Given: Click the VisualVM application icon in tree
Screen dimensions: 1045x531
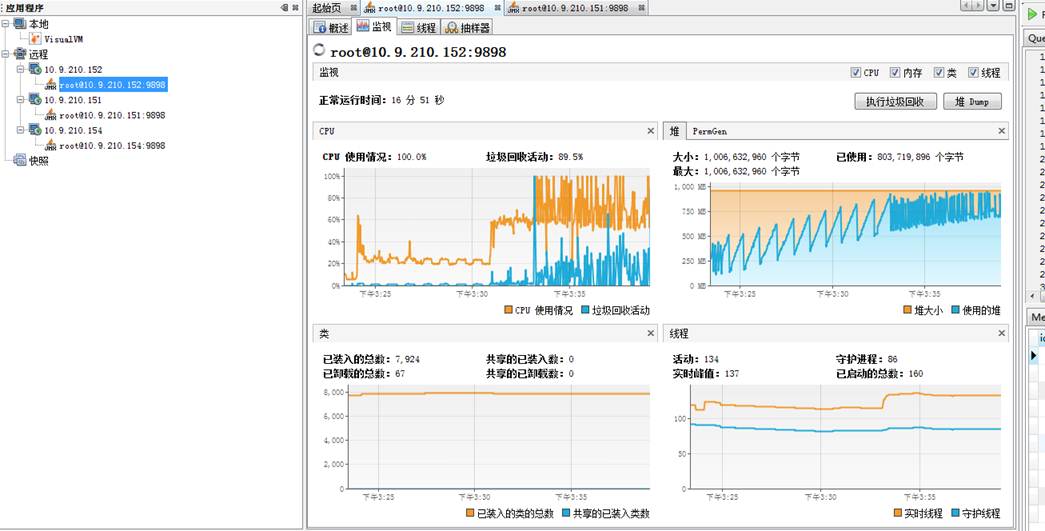Looking at the screenshot, I should 36,39.
